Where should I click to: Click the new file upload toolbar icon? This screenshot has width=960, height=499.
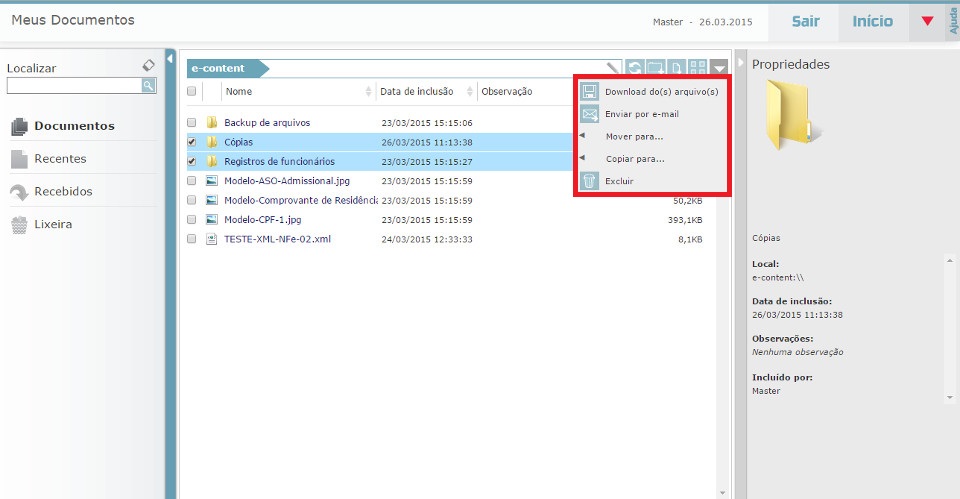point(677,69)
